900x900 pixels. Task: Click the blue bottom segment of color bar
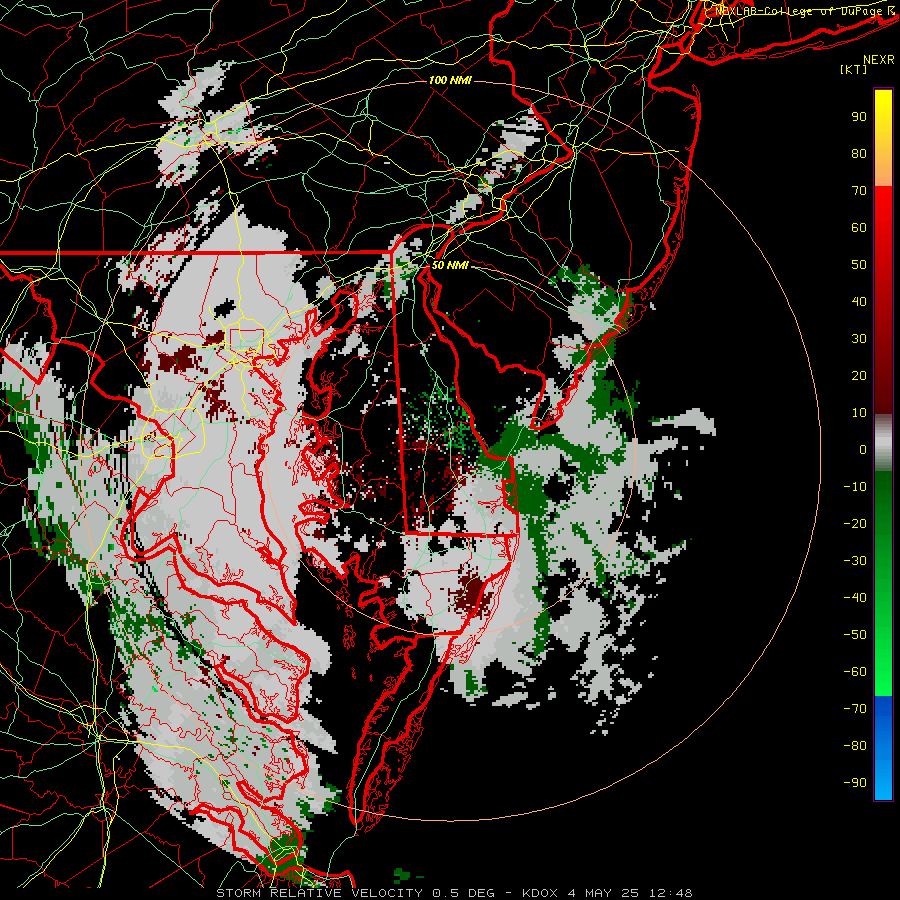coord(883,748)
